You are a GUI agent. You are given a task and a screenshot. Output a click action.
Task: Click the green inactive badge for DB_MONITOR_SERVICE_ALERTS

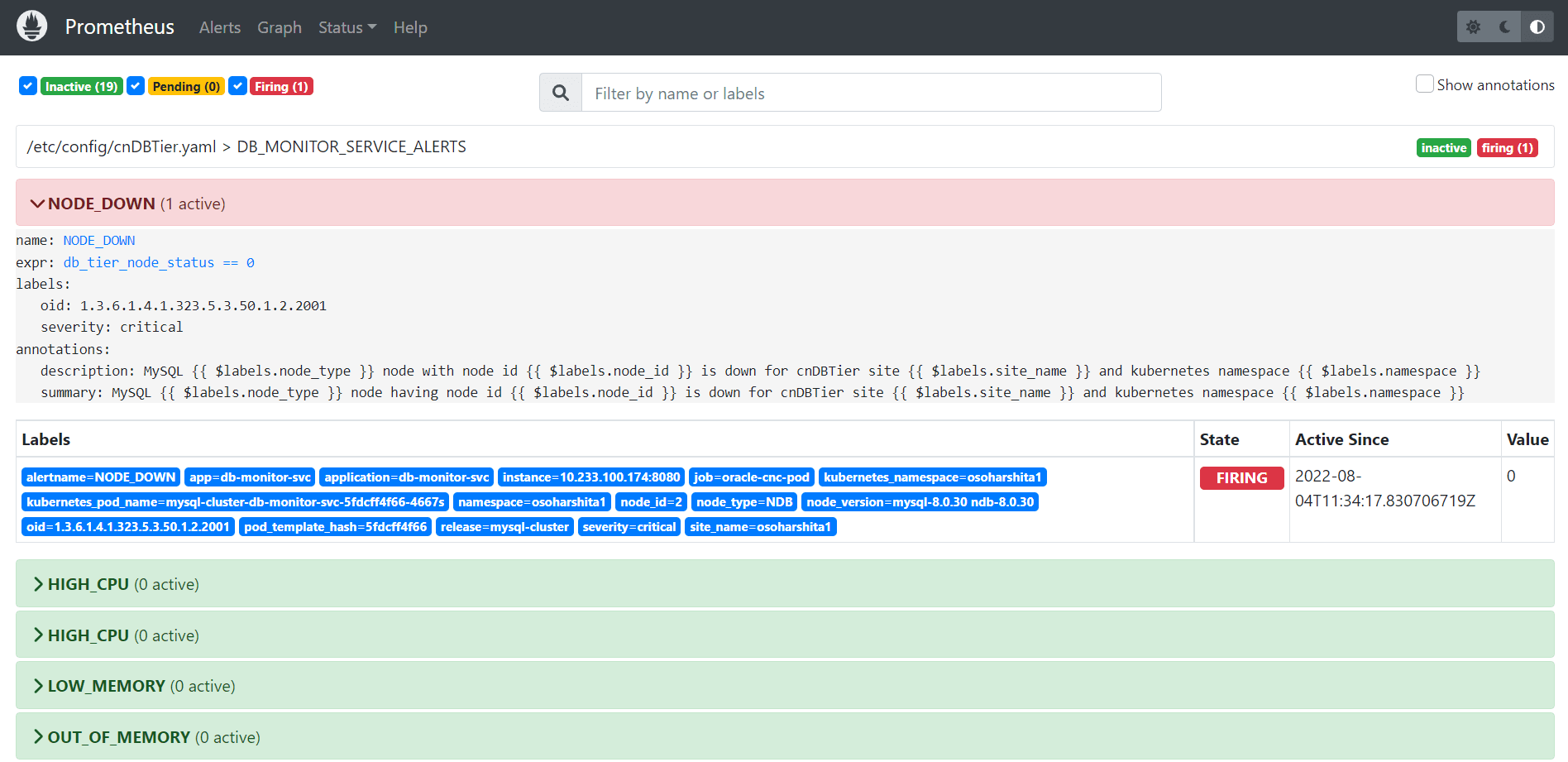pos(1443,147)
